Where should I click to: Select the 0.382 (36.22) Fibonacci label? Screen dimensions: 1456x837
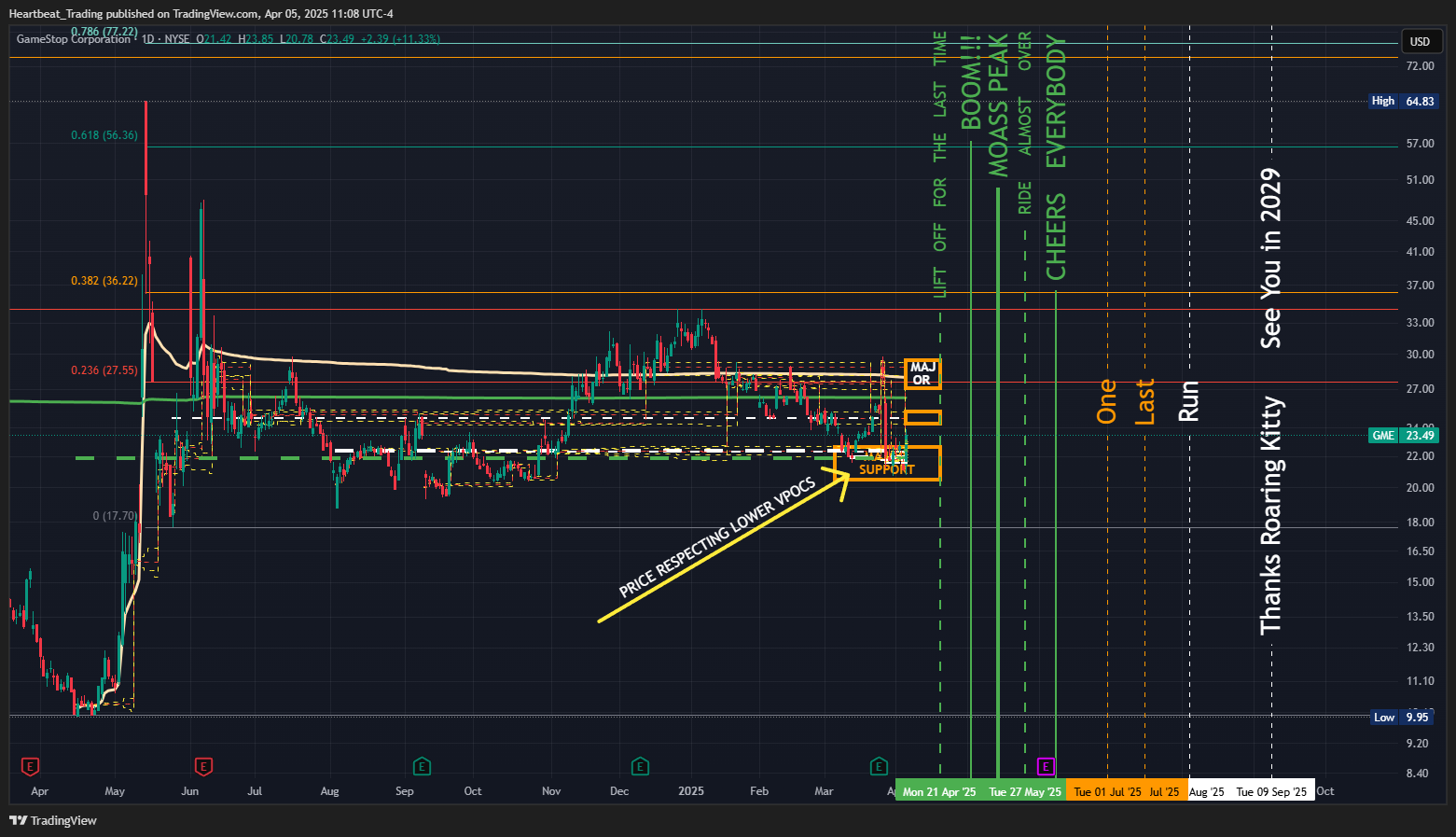pyautogui.click(x=104, y=281)
